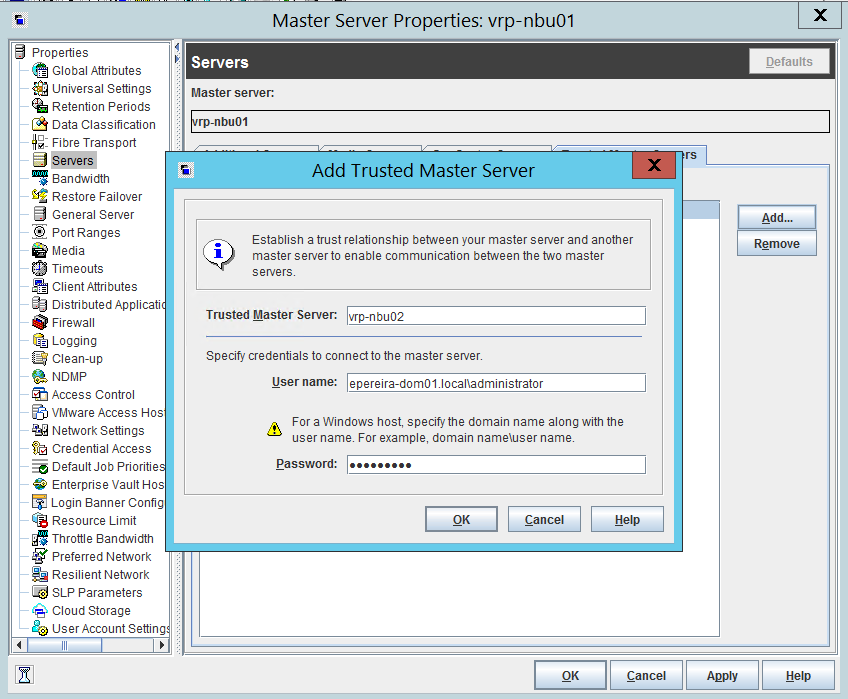This screenshot has width=848, height=699.
Task: Click the split-pane collapse arrows
Action: pyautogui.click(x=177, y=52)
